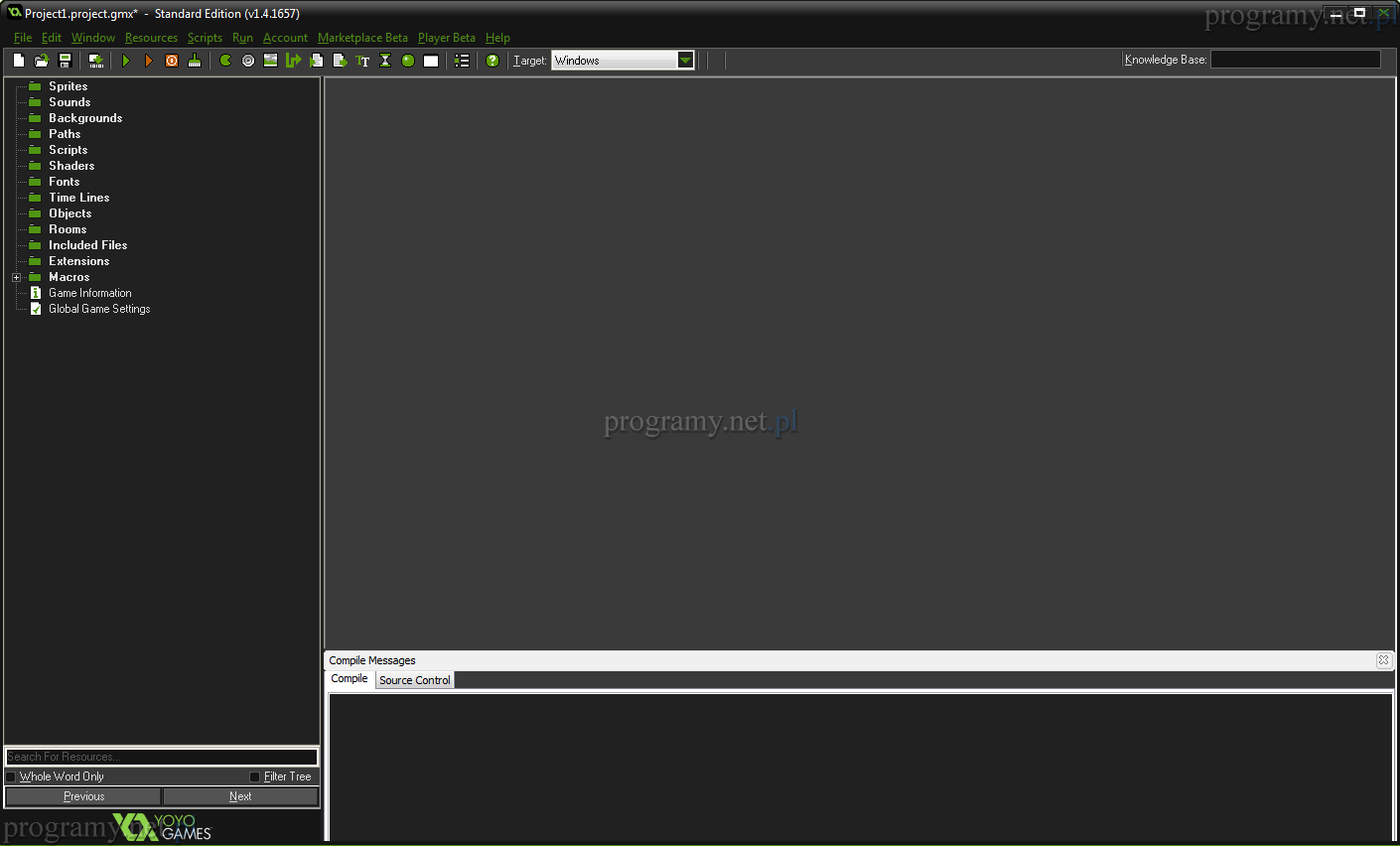Viewport: 1400px width, 846px height.
Task: Create a sprite with Pac-Man icon
Action: [x=225, y=61]
